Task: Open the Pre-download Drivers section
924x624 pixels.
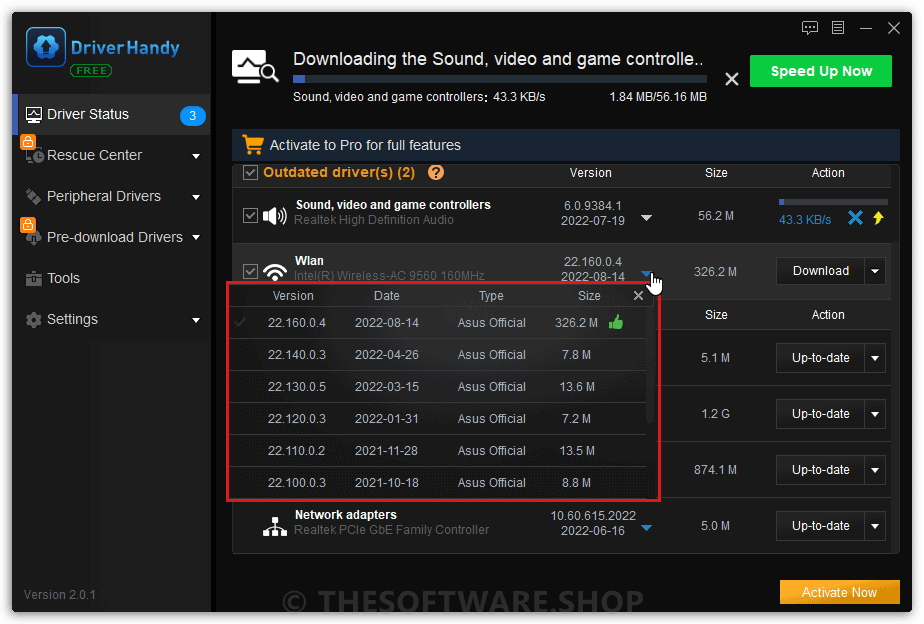Action: point(111,237)
